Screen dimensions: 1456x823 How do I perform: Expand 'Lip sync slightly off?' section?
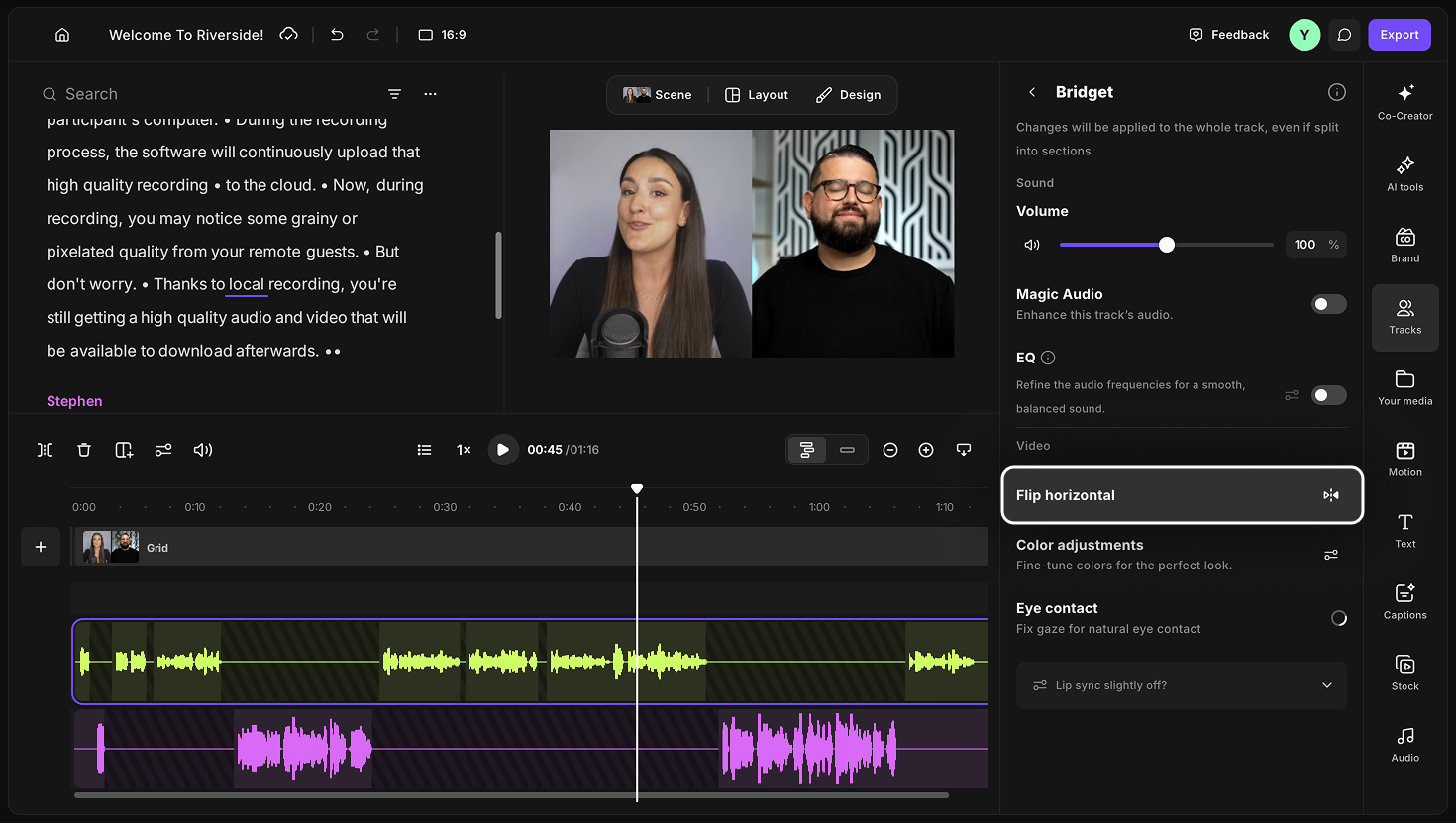1182,685
